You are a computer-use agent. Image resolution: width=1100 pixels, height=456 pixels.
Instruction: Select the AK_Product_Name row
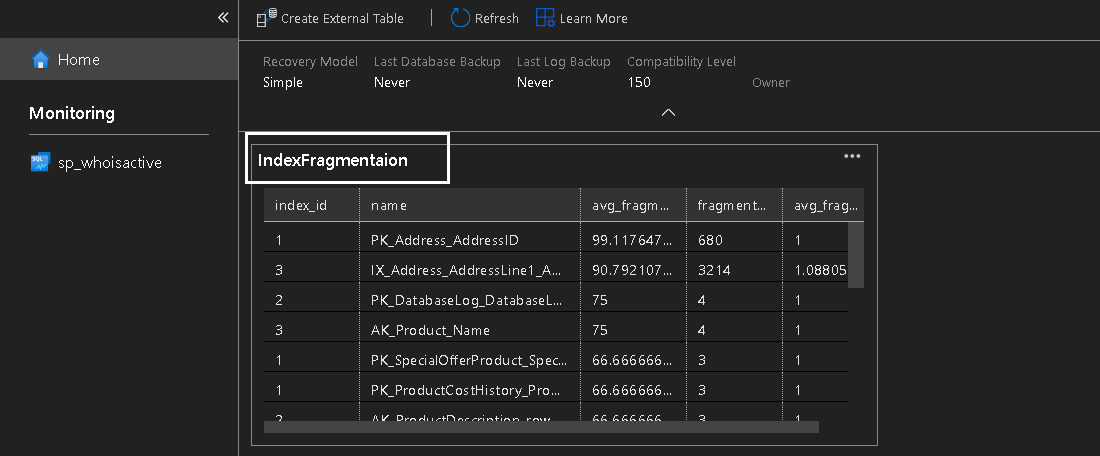(x=431, y=330)
